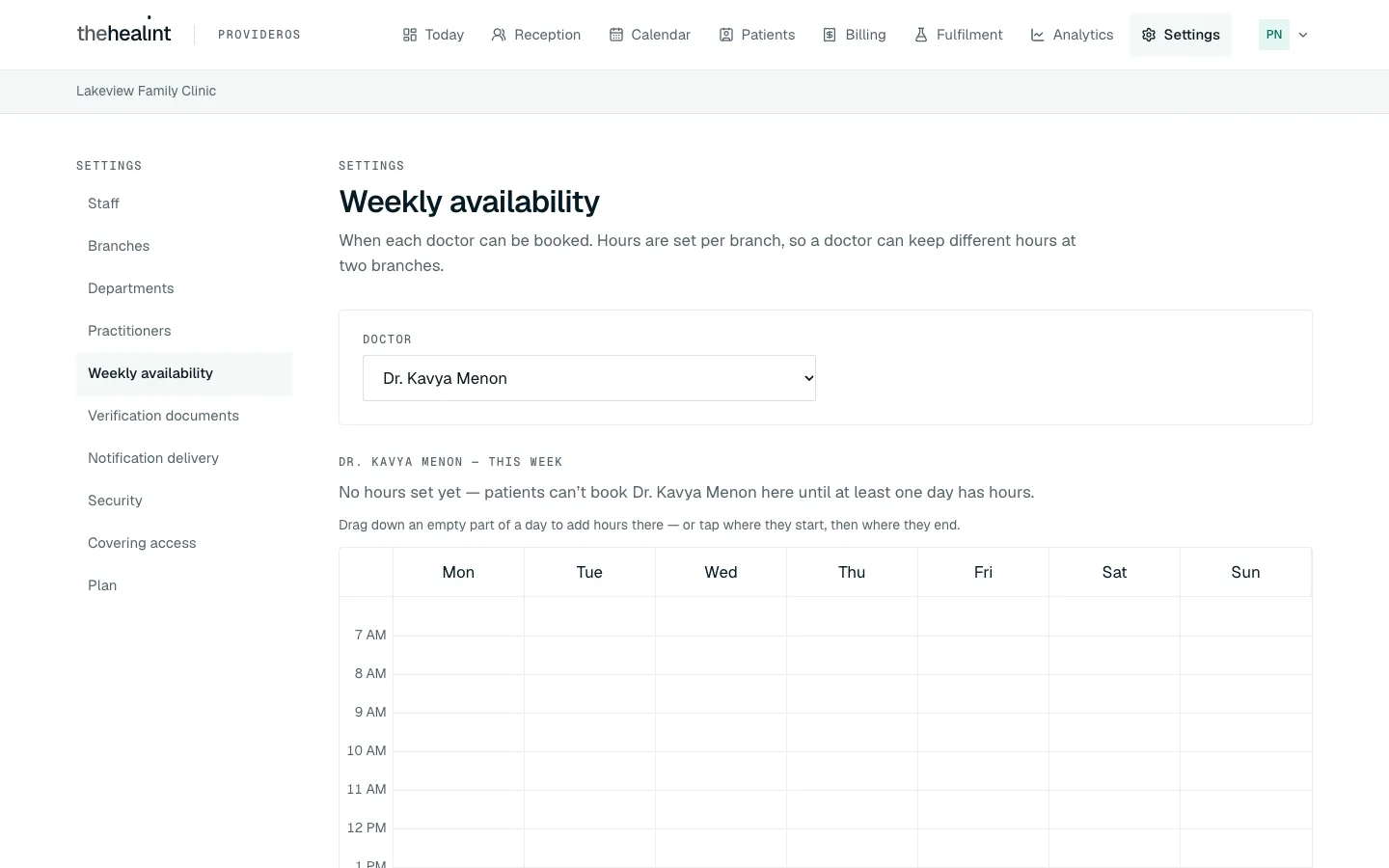This screenshot has height=868, width=1389.
Task: Open the PN account avatar
Action: pyautogui.click(x=1274, y=35)
